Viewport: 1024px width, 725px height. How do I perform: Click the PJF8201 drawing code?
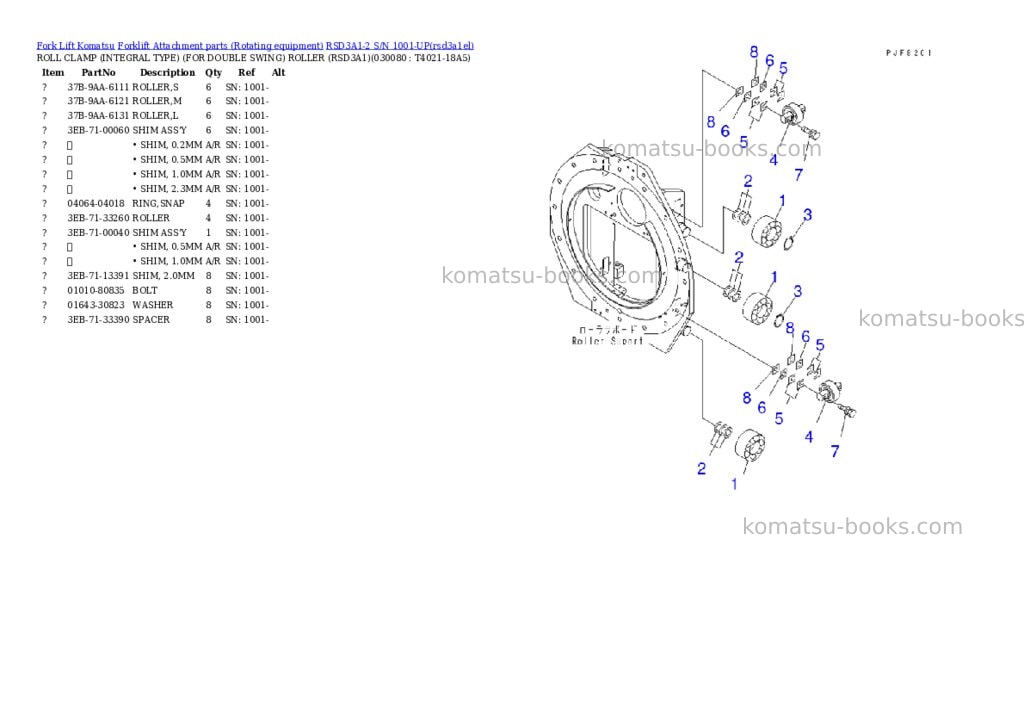[908, 53]
